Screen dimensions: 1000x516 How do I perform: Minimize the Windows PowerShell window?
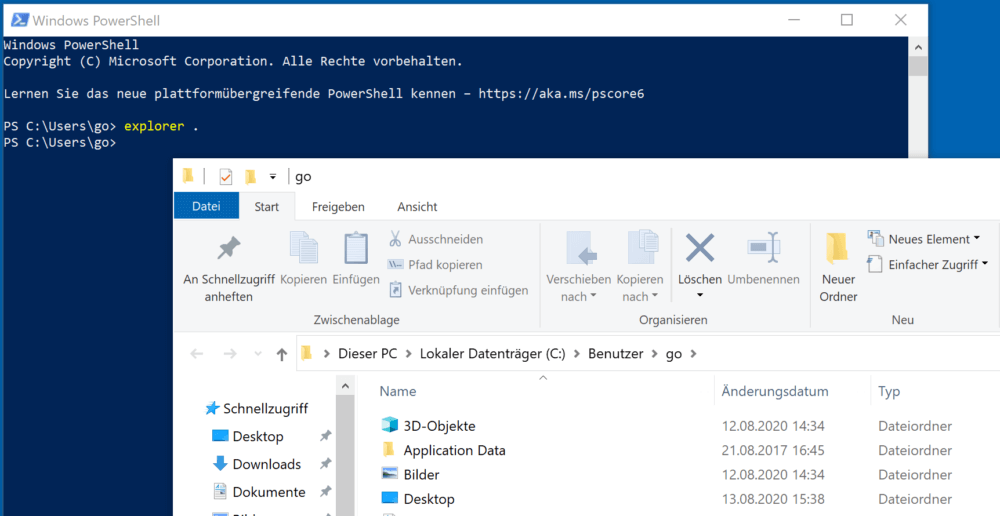[x=793, y=20]
